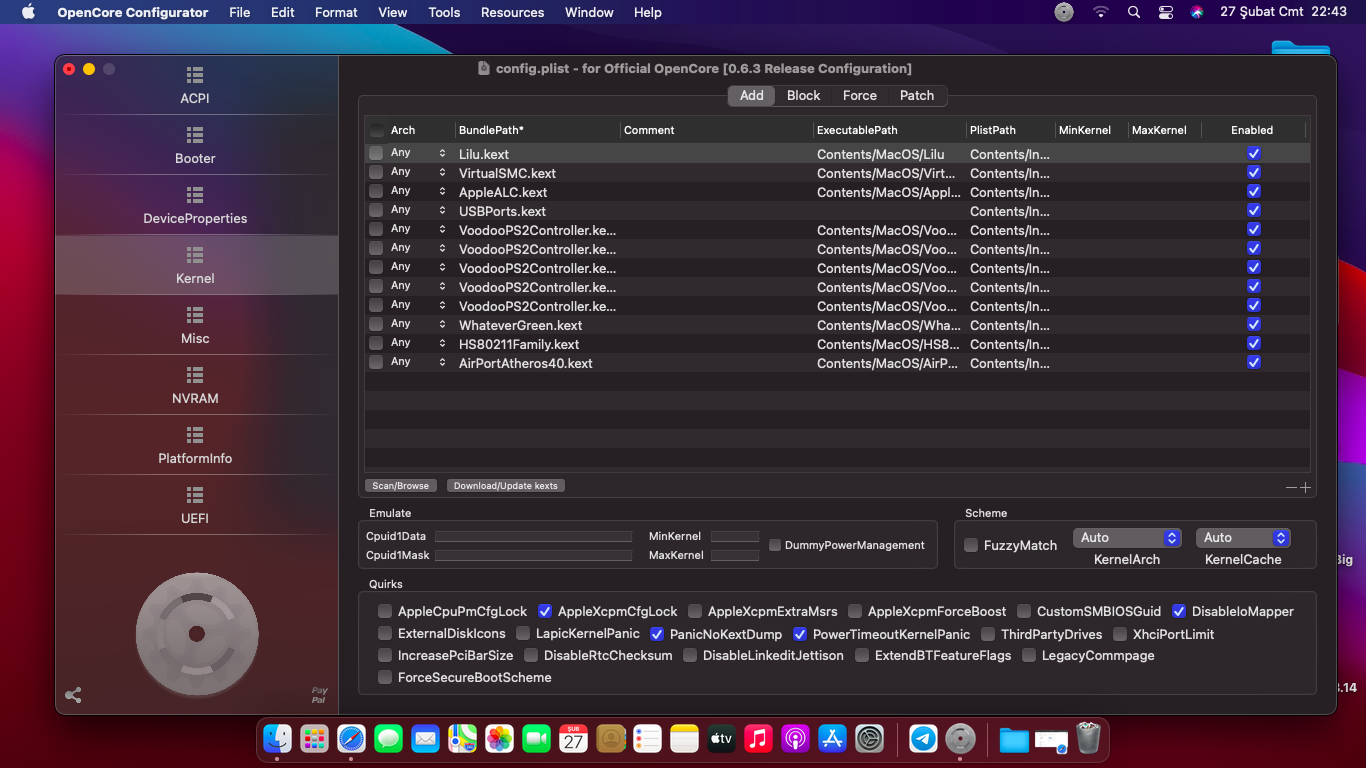Uncheck Enabled for the AirPortAtheros40.kext row
The height and width of the screenshot is (768, 1366).
point(1254,362)
